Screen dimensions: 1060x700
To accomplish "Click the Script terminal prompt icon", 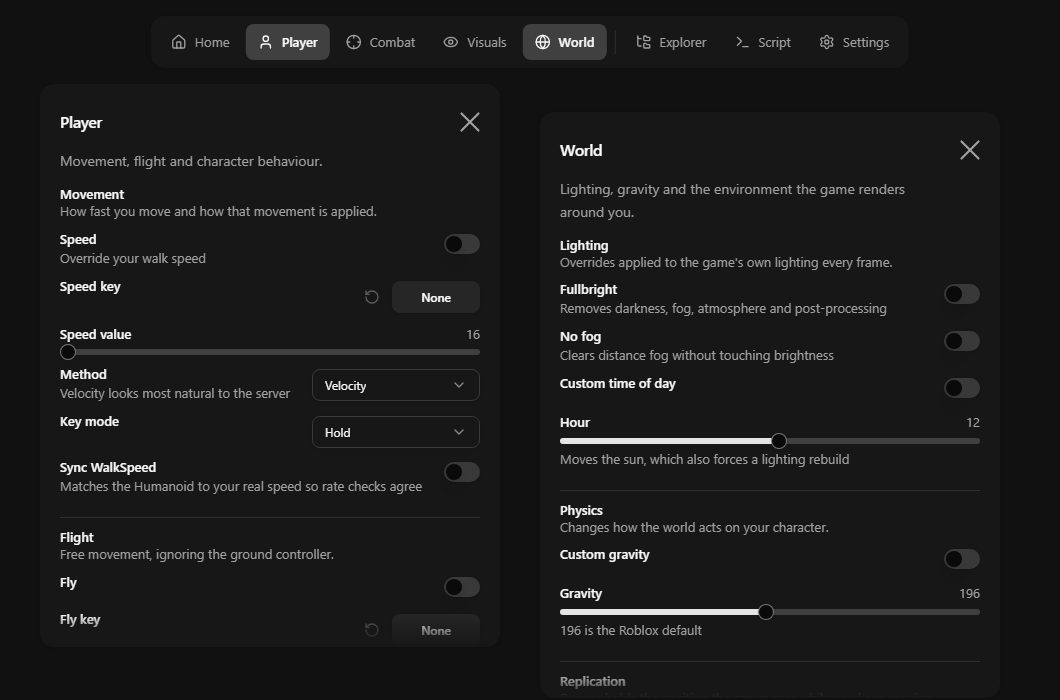I will (742, 42).
